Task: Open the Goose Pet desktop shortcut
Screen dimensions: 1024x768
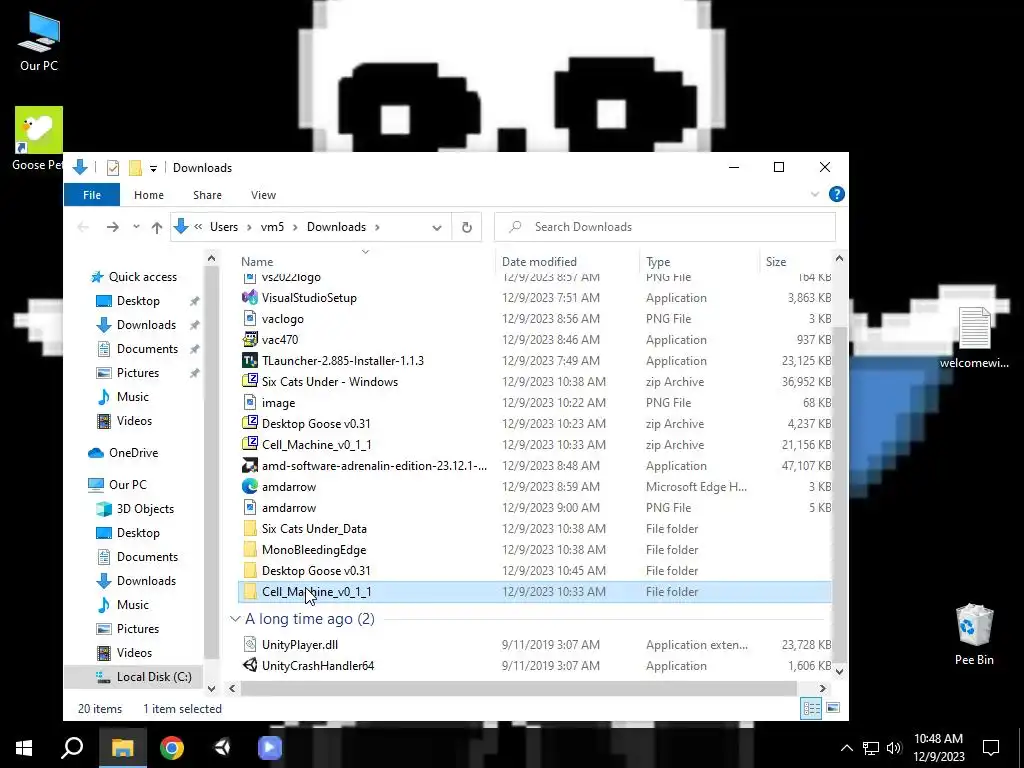Action: [39, 139]
